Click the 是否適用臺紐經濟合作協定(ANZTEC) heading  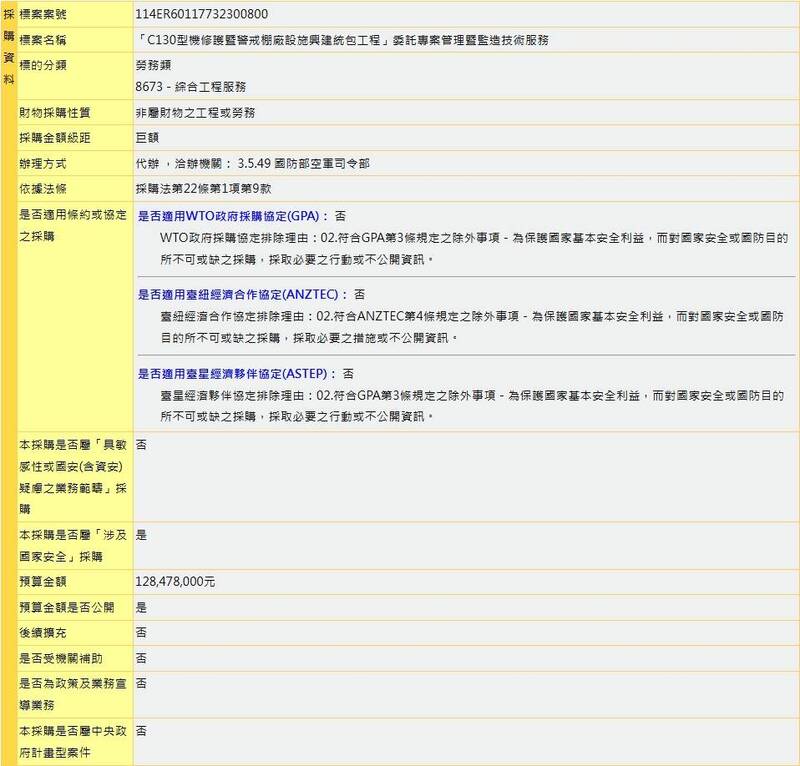point(242,294)
